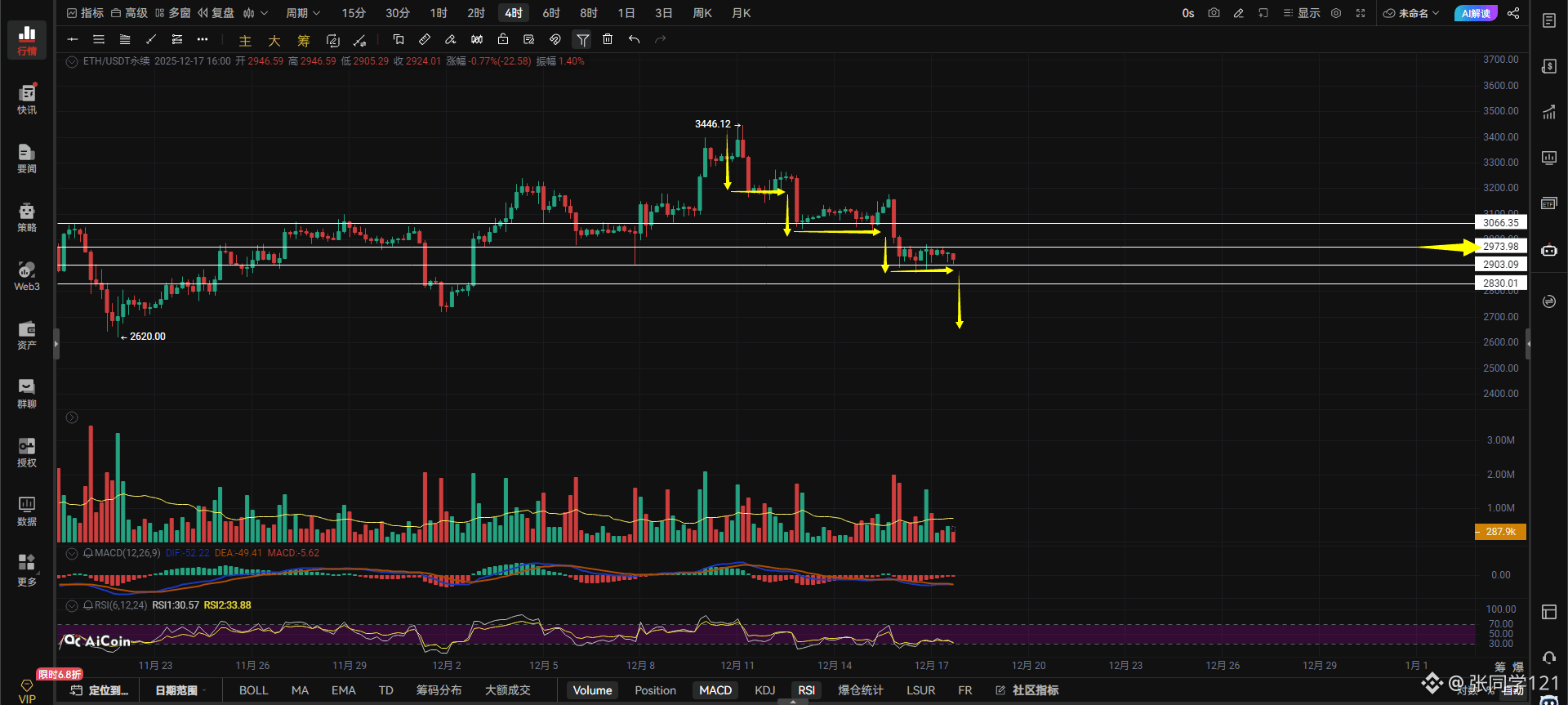
Task: Toggle the Volume sub-indicator
Action: pyautogui.click(x=593, y=690)
